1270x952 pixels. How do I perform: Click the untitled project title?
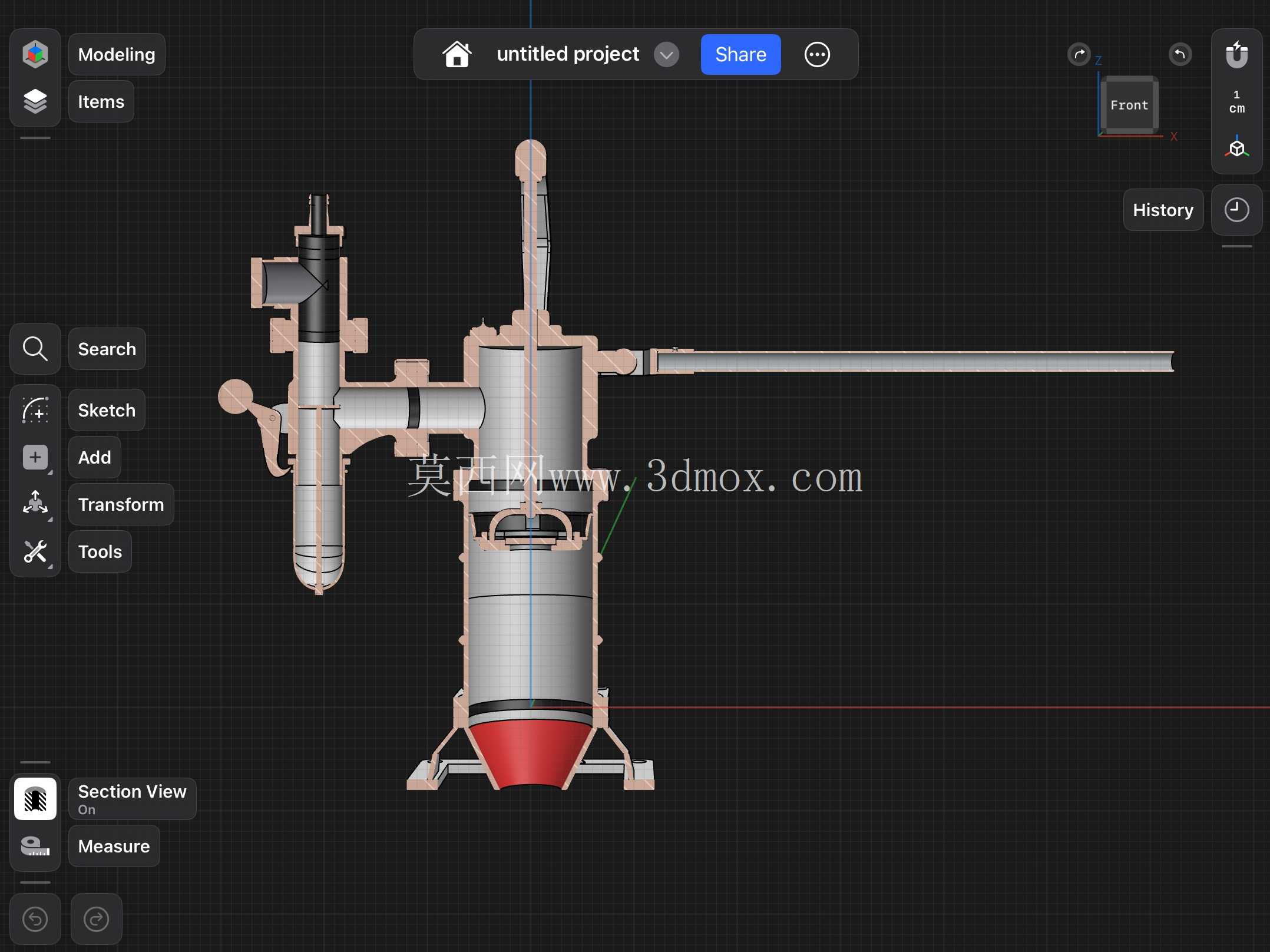click(x=568, y=54)
